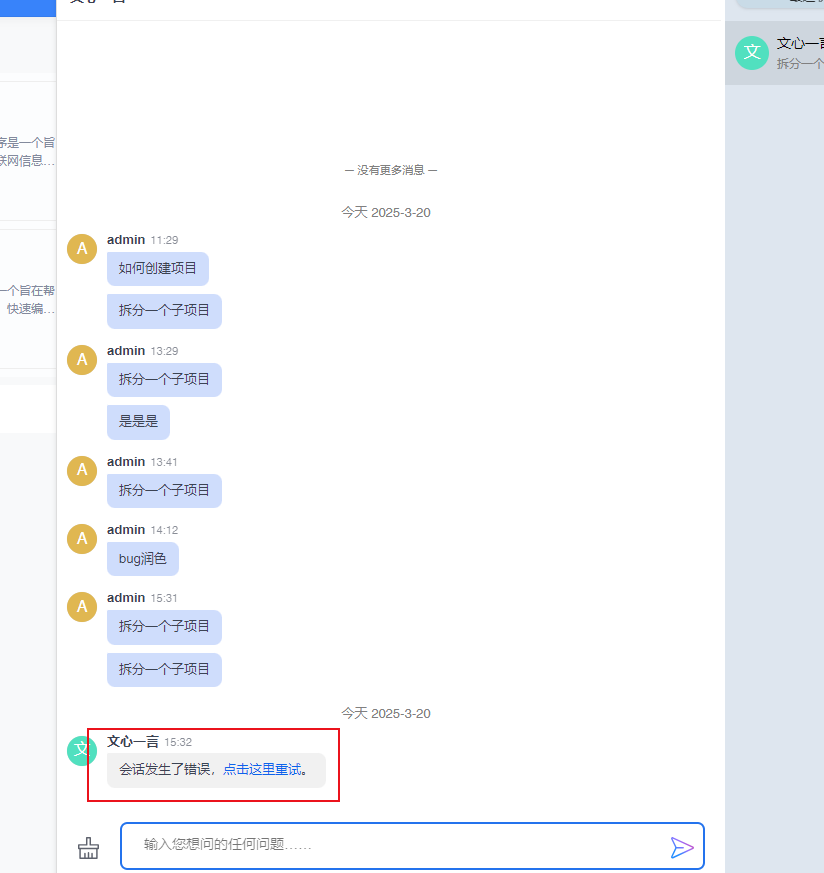Viewport: 824px width, 873px height.
Task: Click the send message arrow icon
Action: tap(682, 847)
